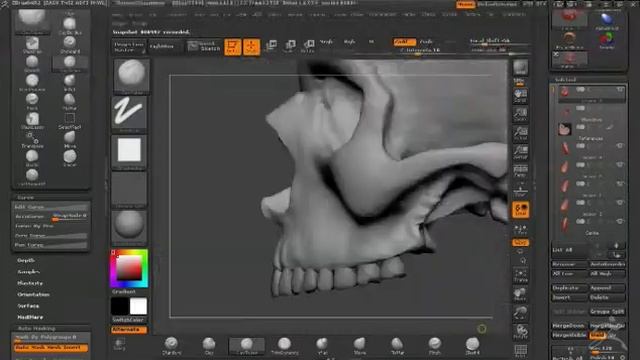Click the MergeDown button

tap(569, 326)
